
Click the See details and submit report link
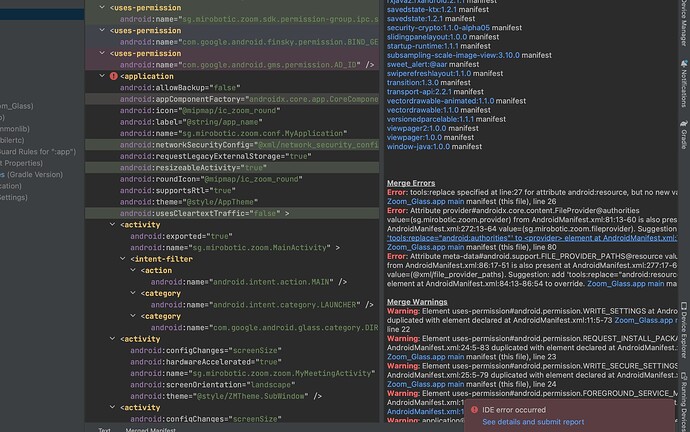(533, 422)
